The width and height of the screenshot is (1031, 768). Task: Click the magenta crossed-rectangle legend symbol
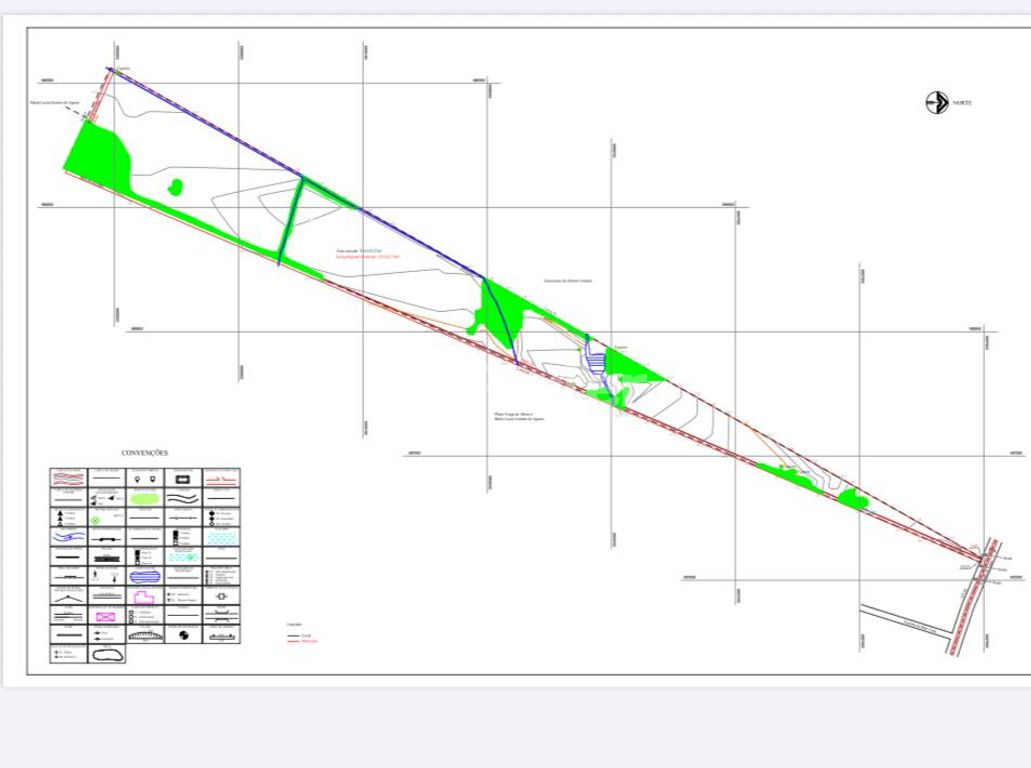click(x=107, y=615)
